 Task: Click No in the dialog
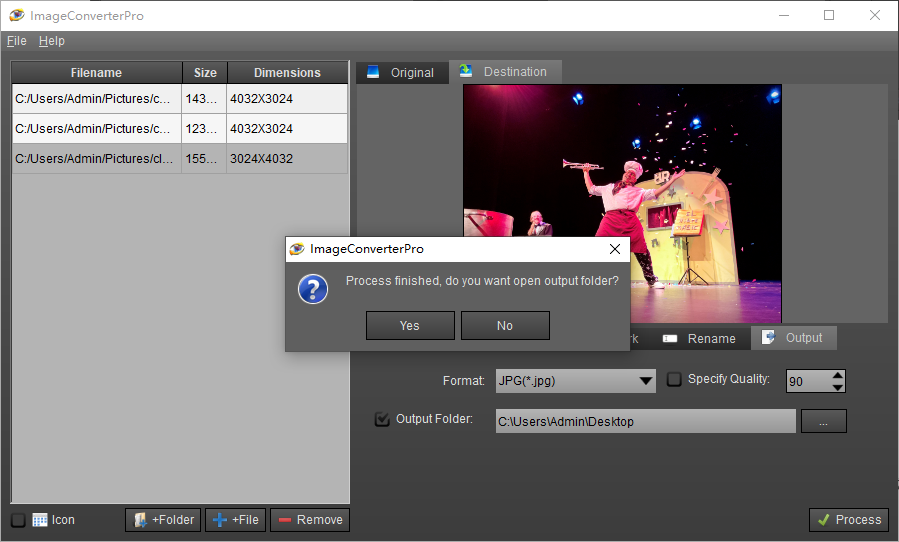click(x=505, y=325)
